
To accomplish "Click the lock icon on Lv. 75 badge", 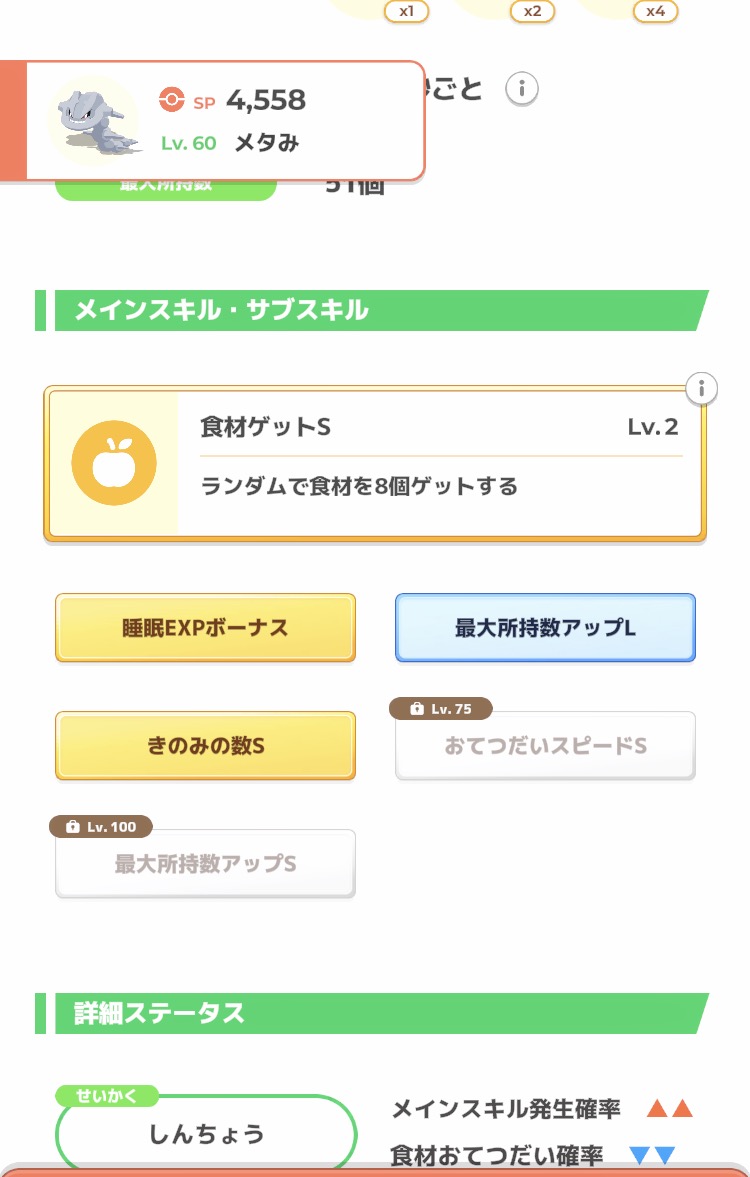I will coord(417,709).
